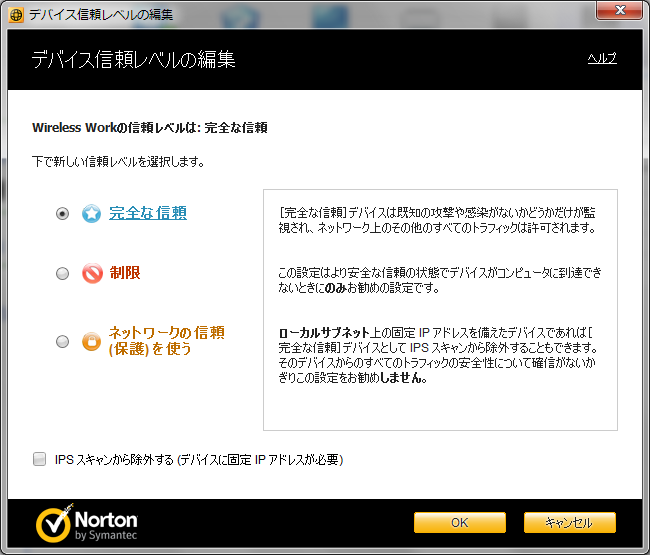Select the ネットワークの信頼 (保護) radio button
This screenshot has height=555, width=650.
[63, 342]
